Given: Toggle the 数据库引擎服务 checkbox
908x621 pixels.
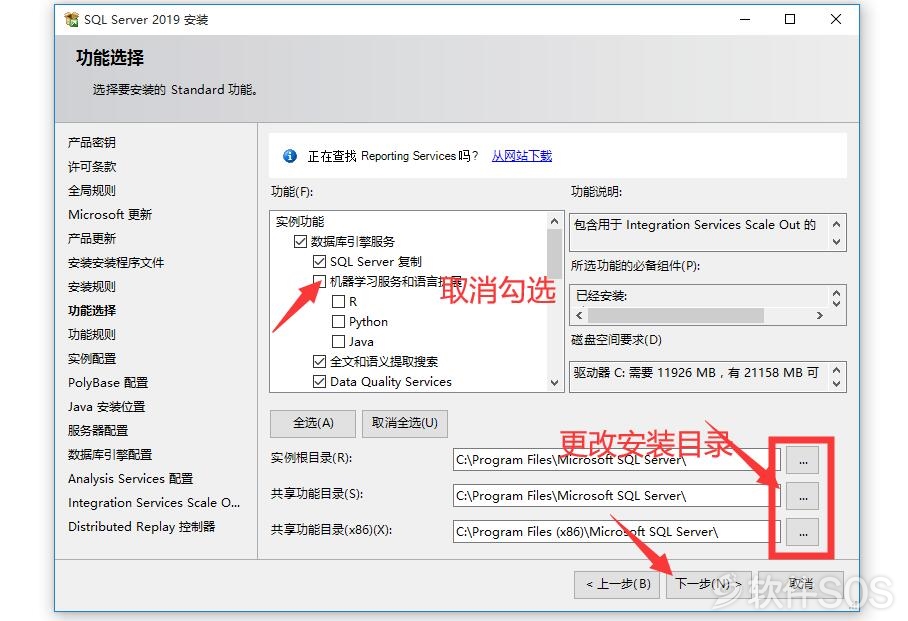Looking at the screenshot, I should [x=300, y=242].
